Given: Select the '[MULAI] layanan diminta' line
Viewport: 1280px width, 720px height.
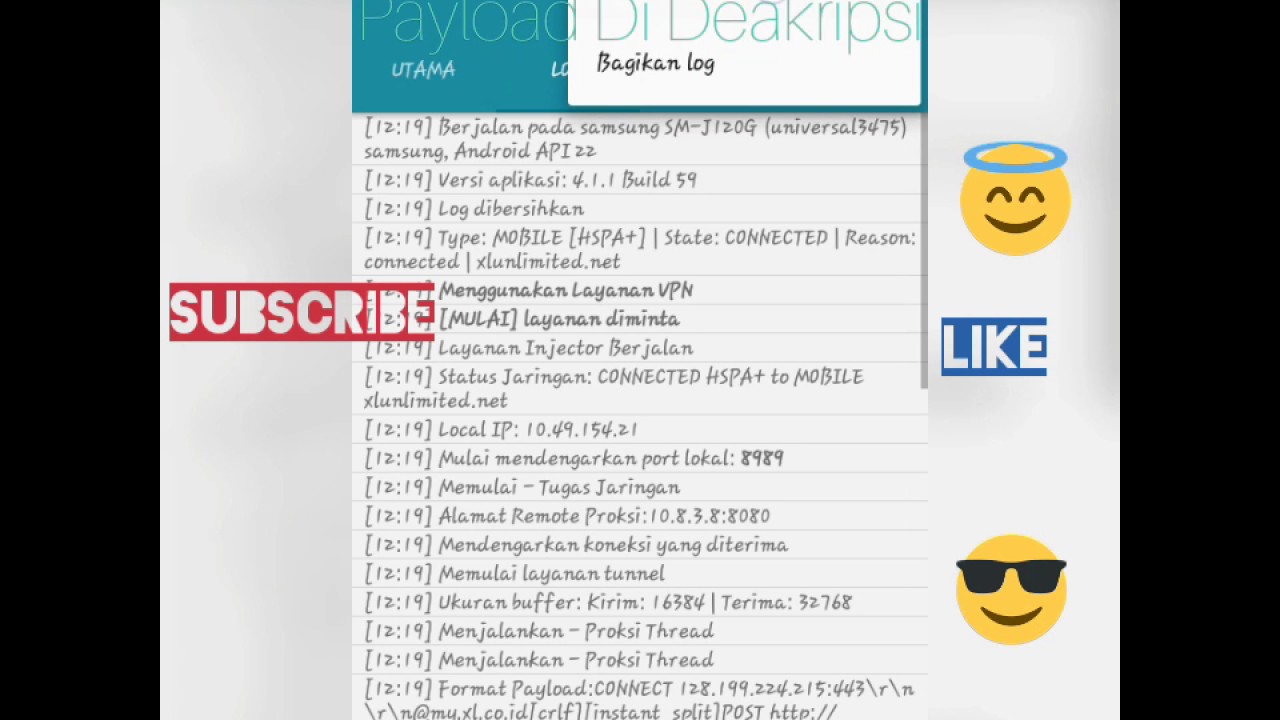Looking at the screenshot, I should point(640,319).
